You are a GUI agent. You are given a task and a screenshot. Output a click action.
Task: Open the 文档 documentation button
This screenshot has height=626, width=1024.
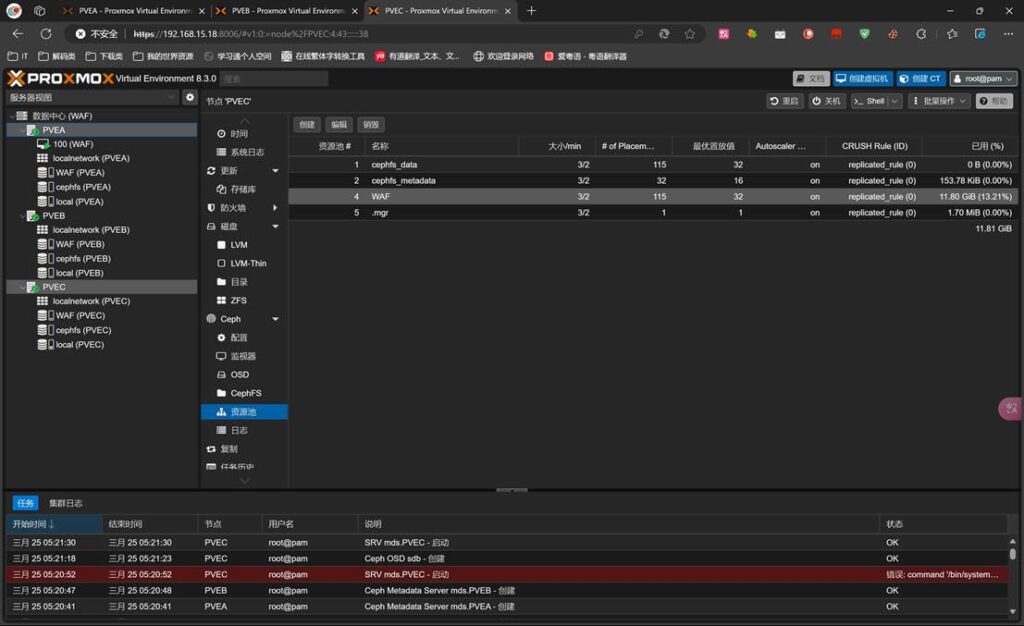pos(810,78)
